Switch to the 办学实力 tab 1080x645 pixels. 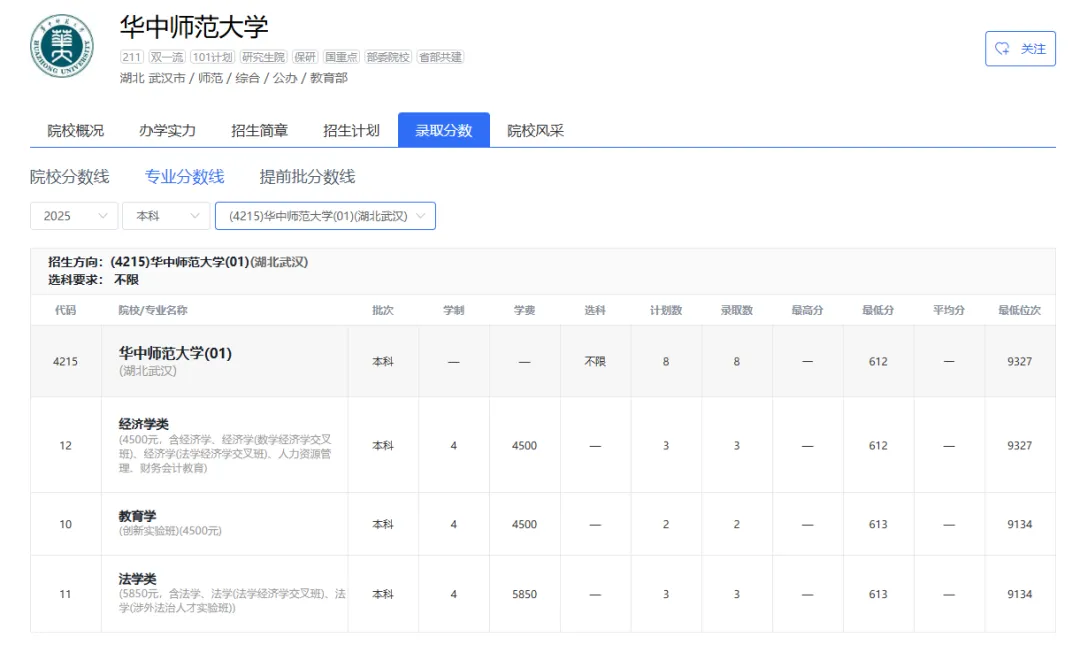click(167, 130)
